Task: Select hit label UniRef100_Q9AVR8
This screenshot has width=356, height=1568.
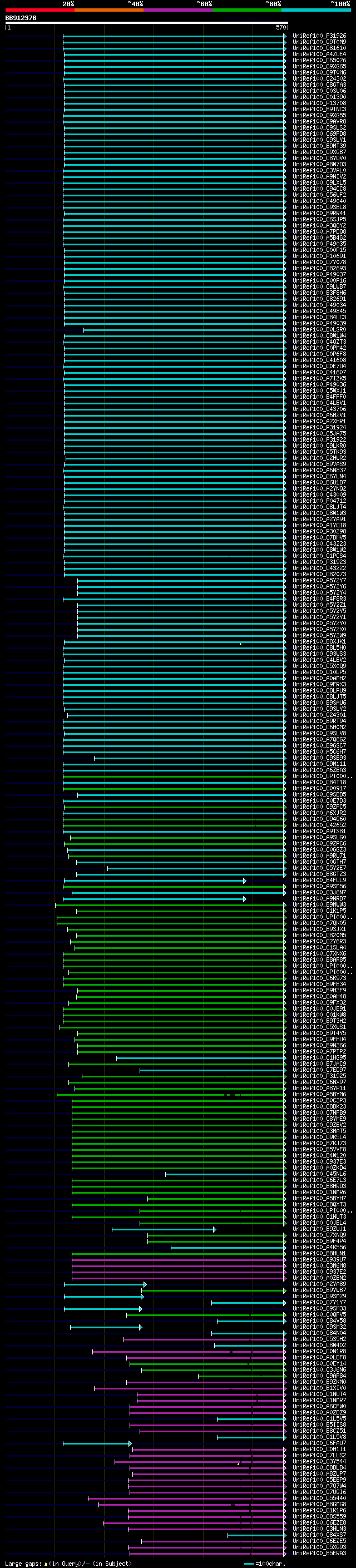Action: click(x=319, y=122)
